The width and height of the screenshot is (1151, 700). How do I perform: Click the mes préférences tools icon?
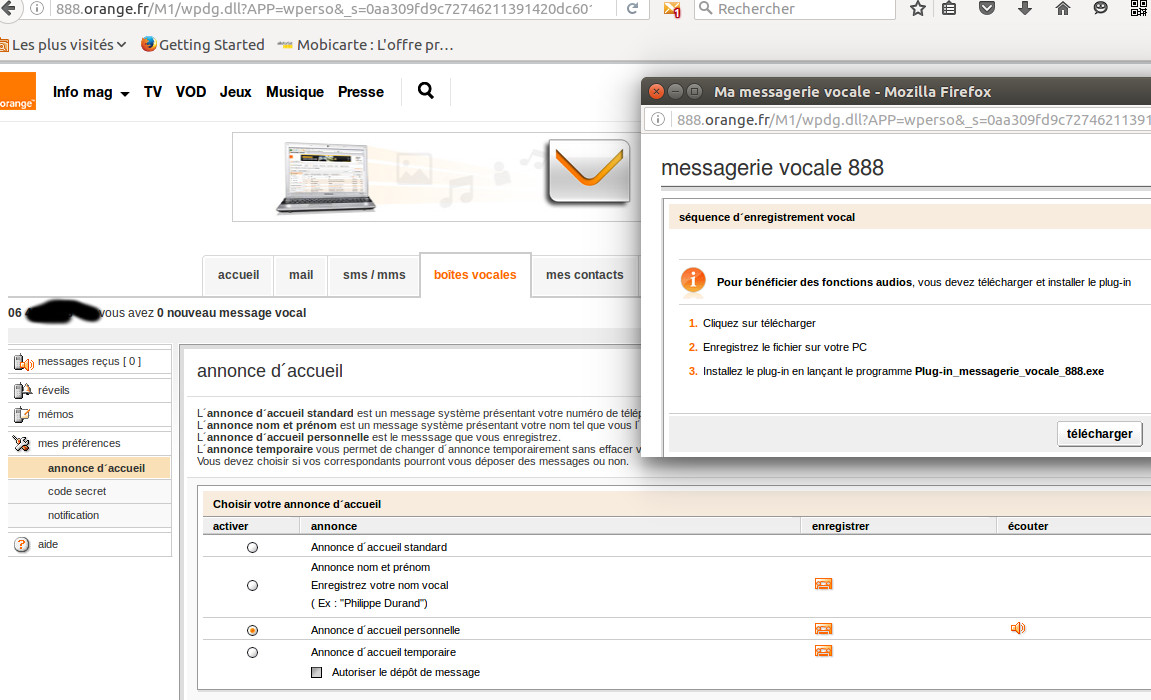(x=22, y=443)
